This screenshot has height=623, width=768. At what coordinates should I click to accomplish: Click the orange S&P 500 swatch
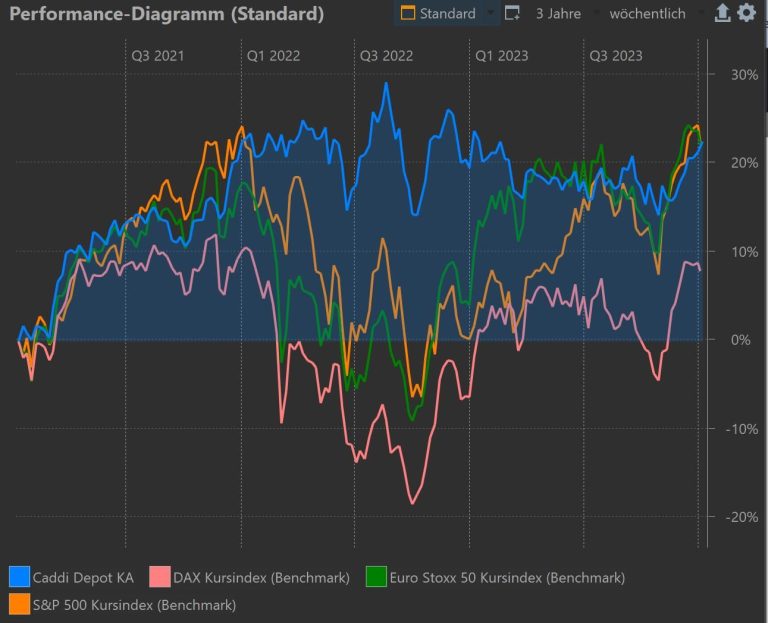tap(20, 604)
